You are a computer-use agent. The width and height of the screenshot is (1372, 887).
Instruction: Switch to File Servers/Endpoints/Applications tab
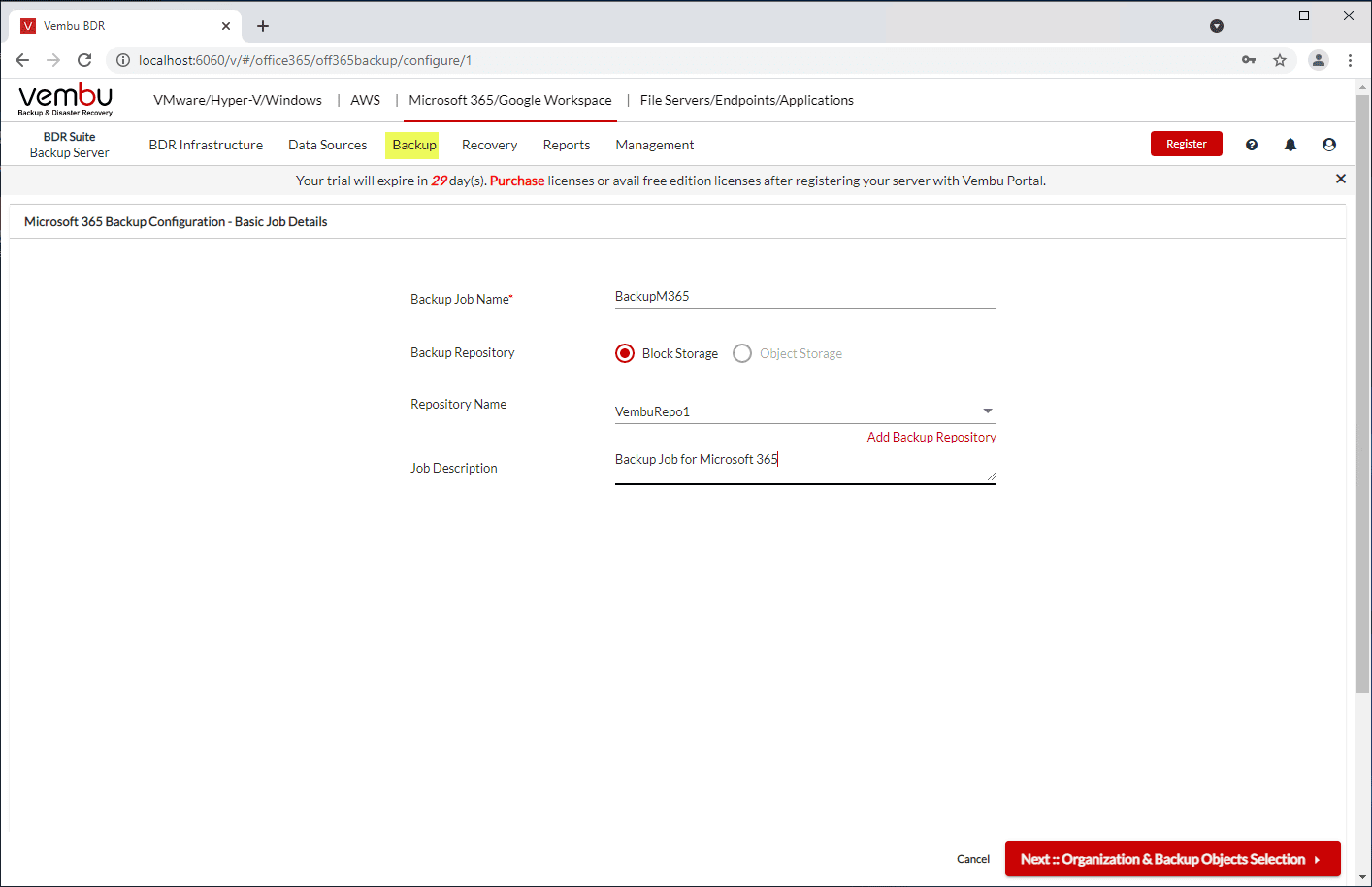746,100
